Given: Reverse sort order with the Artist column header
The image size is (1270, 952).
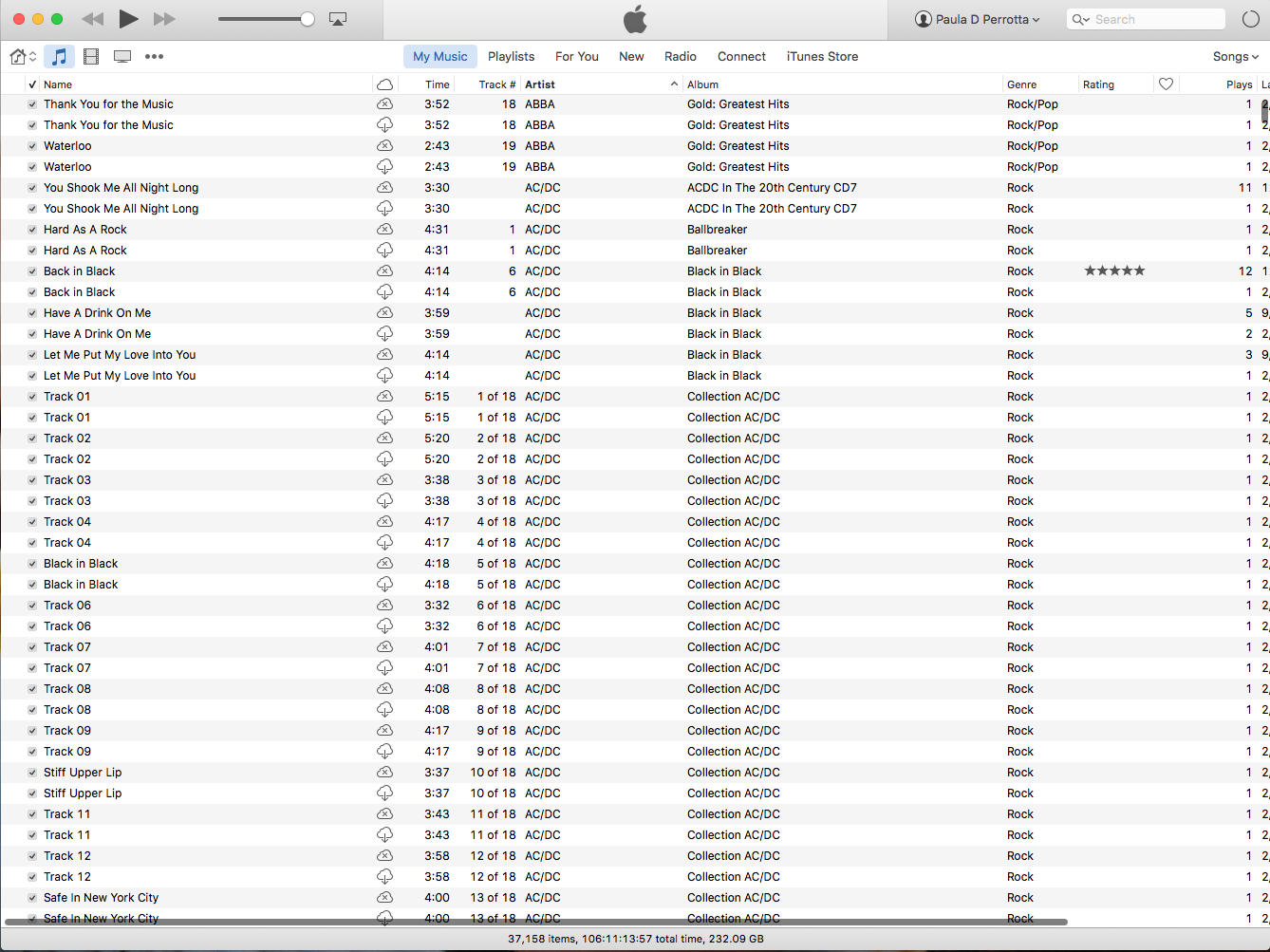Looking at the screenshot, I should point(602,84).
